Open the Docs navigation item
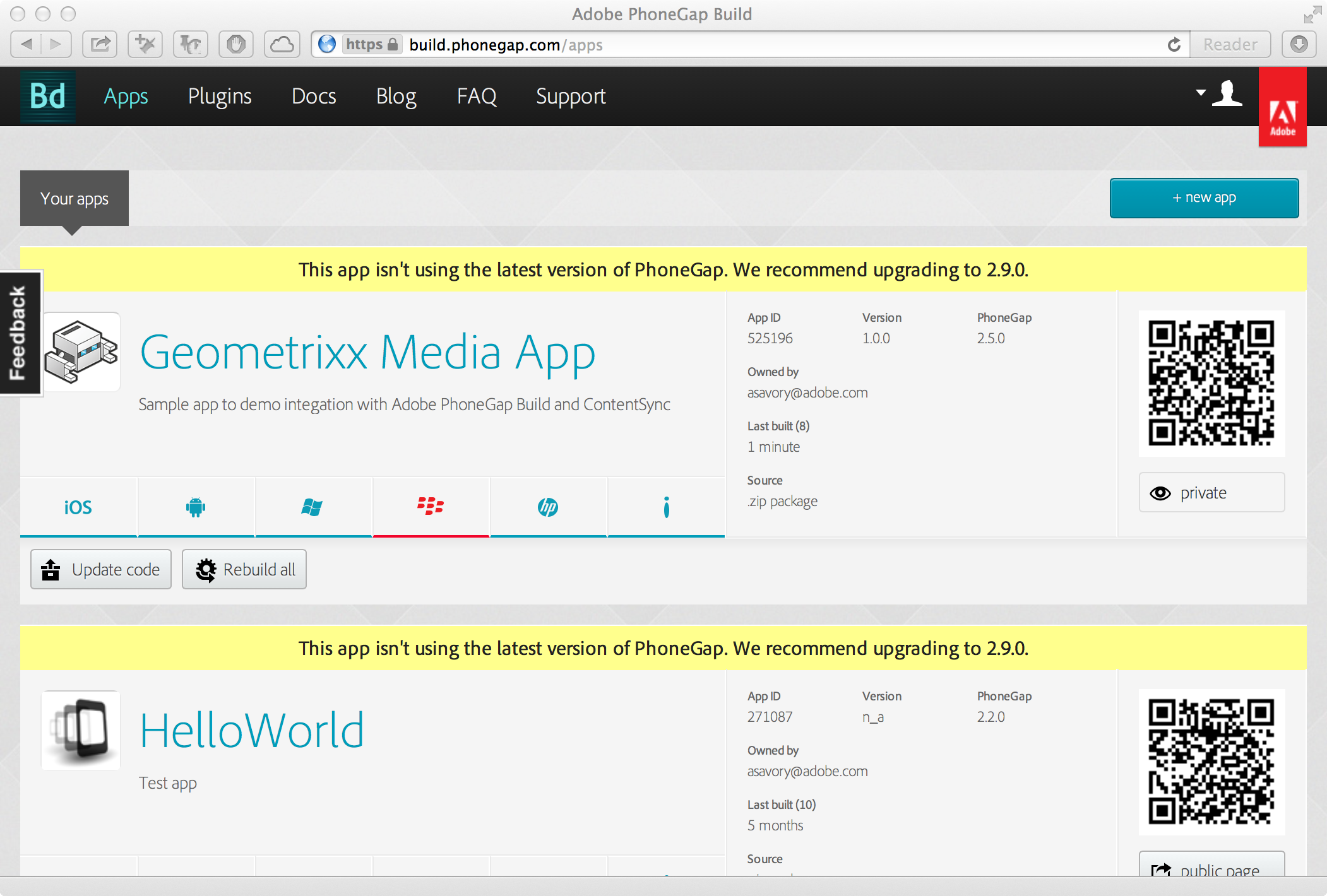The height and width of the screenshot is (896, 1327). click(x=314, y=96)
